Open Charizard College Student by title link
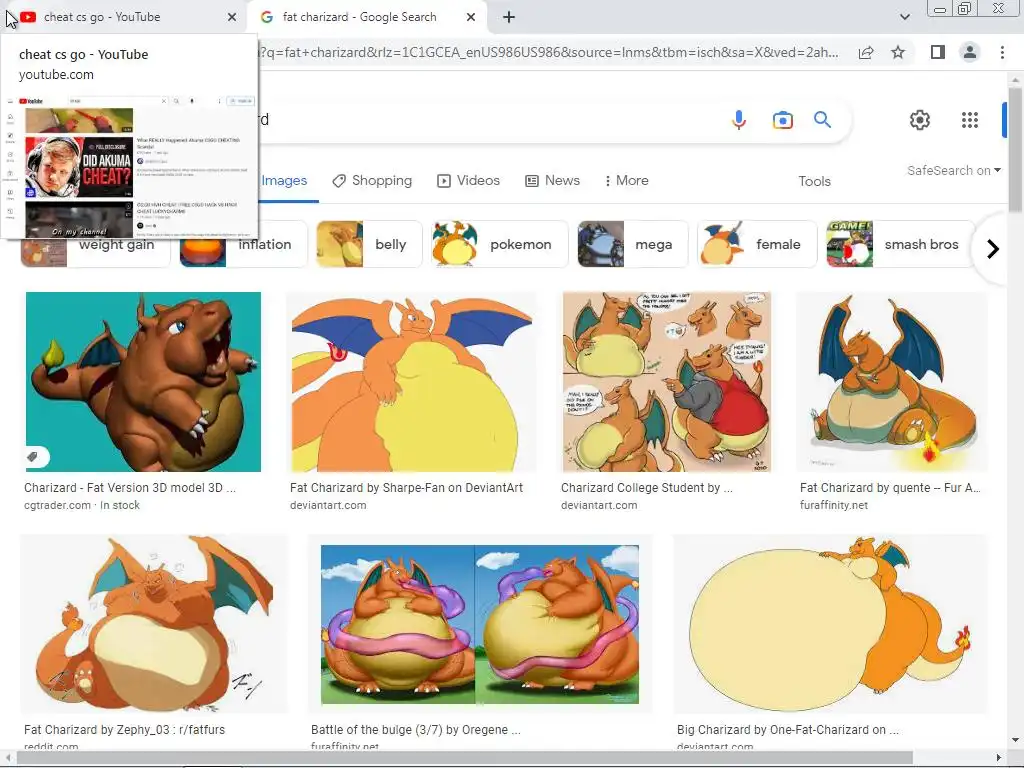 [x=647, y=488]
